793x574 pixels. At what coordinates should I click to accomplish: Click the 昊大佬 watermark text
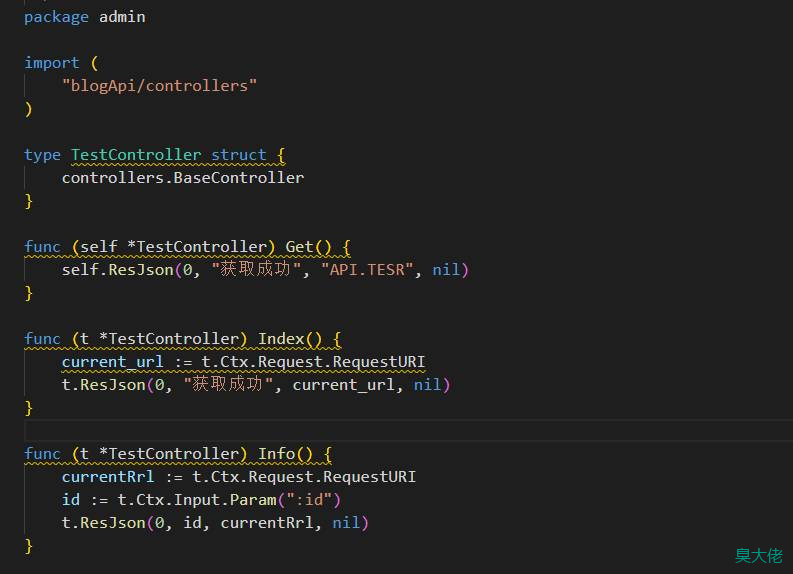(x=758, y=556)
